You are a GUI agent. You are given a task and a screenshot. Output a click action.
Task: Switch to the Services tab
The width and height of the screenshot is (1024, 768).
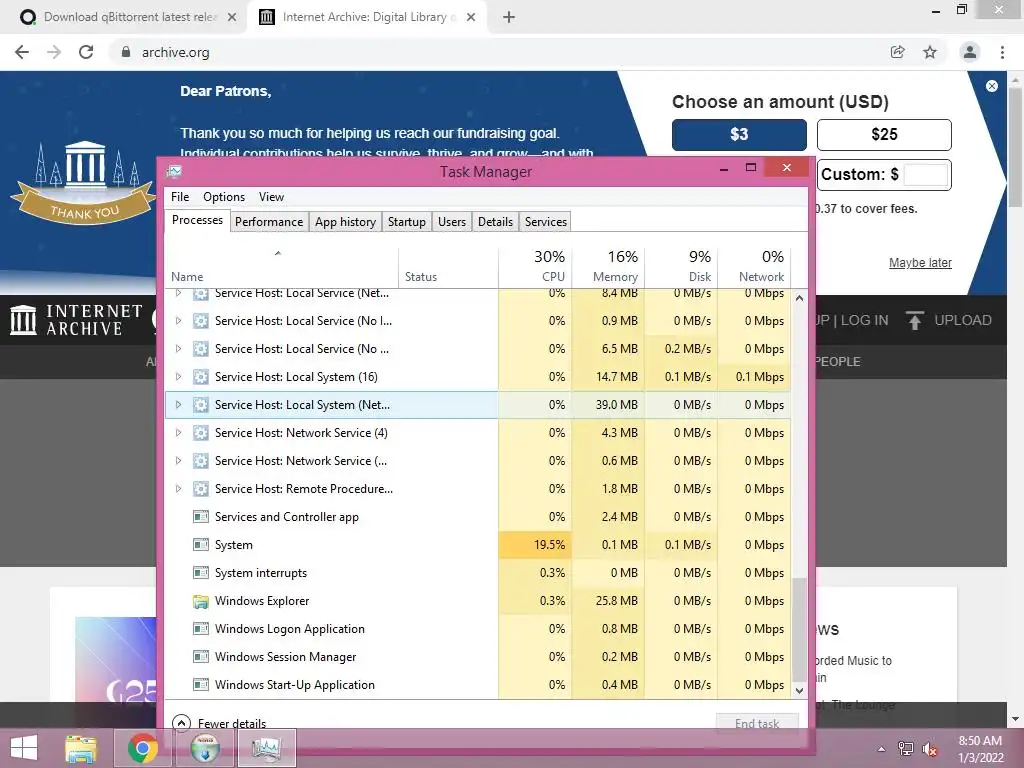[x=546, y=222]
